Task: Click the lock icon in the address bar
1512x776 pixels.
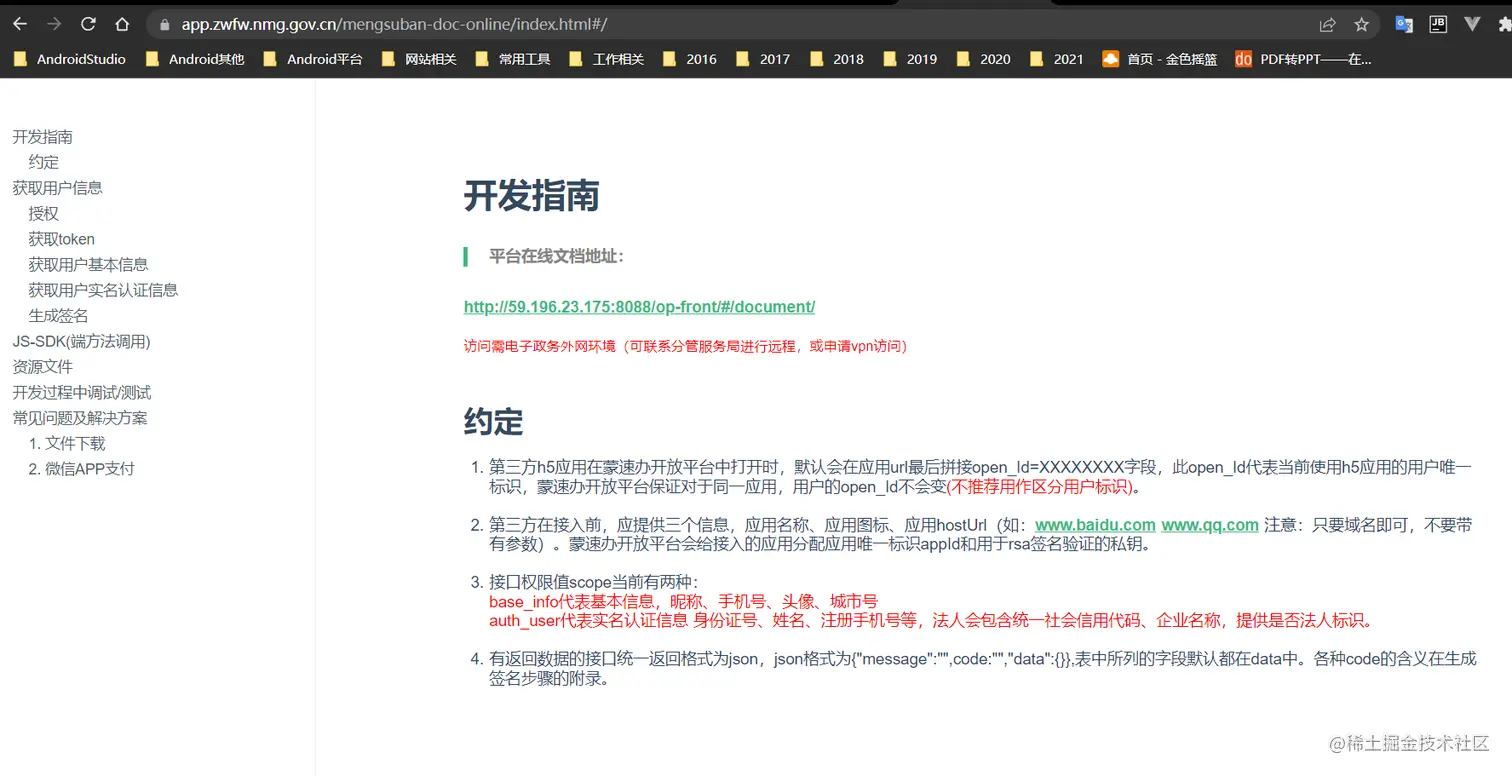Action: coord(166,24)
